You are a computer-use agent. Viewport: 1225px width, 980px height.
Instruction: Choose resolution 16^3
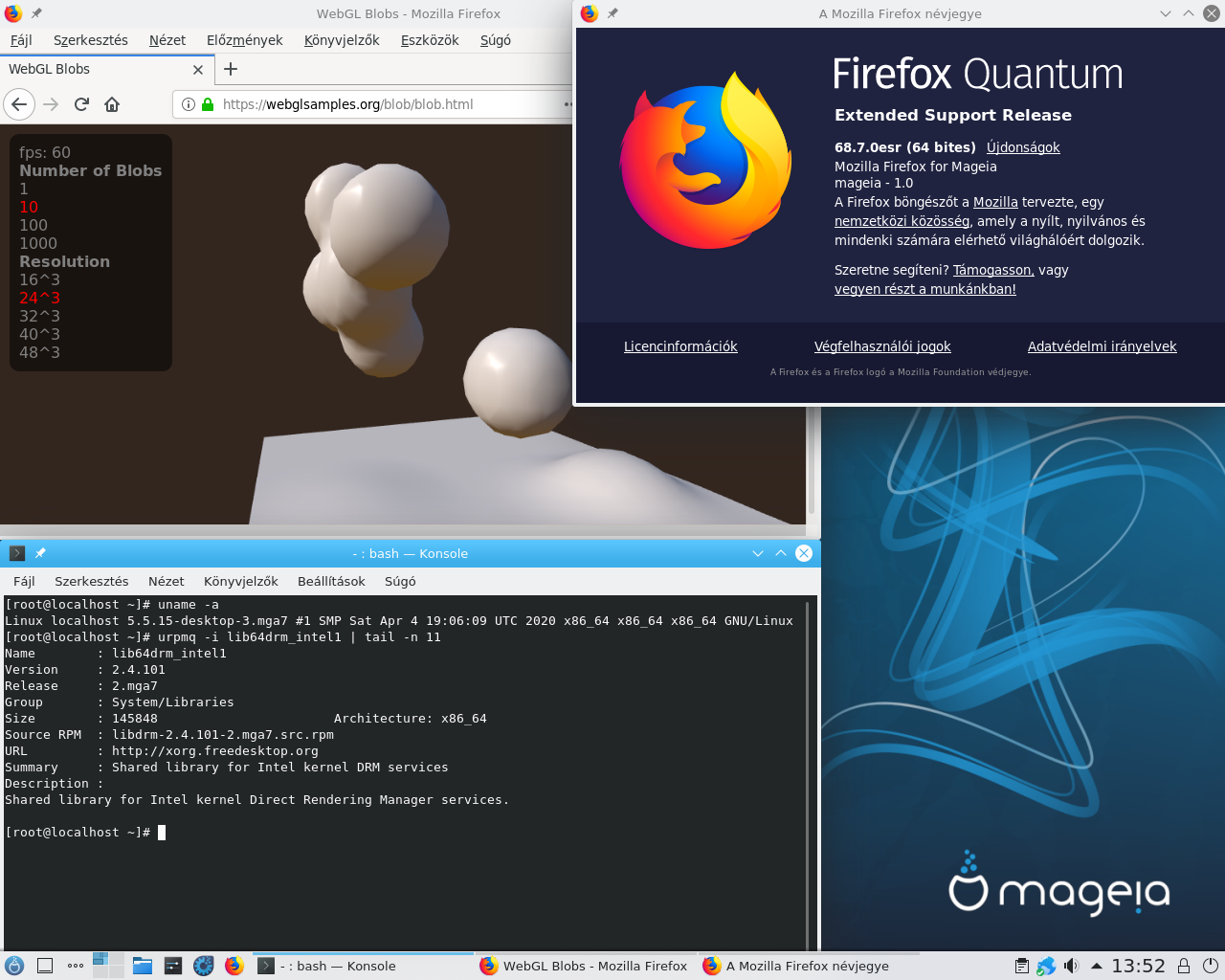click(x=39, y=279)
